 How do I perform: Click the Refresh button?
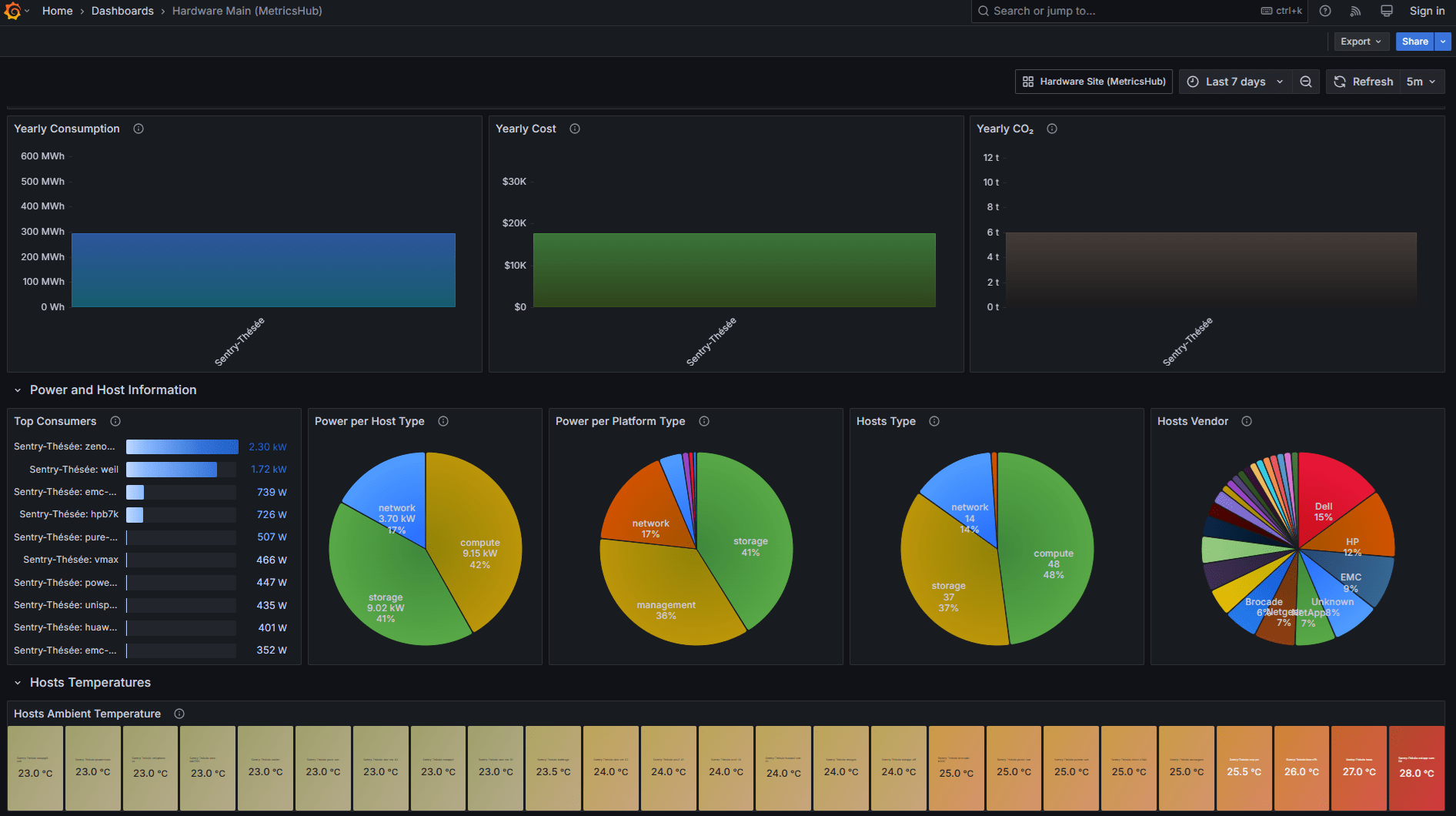pyautogui.click(x=1363, y=81)
